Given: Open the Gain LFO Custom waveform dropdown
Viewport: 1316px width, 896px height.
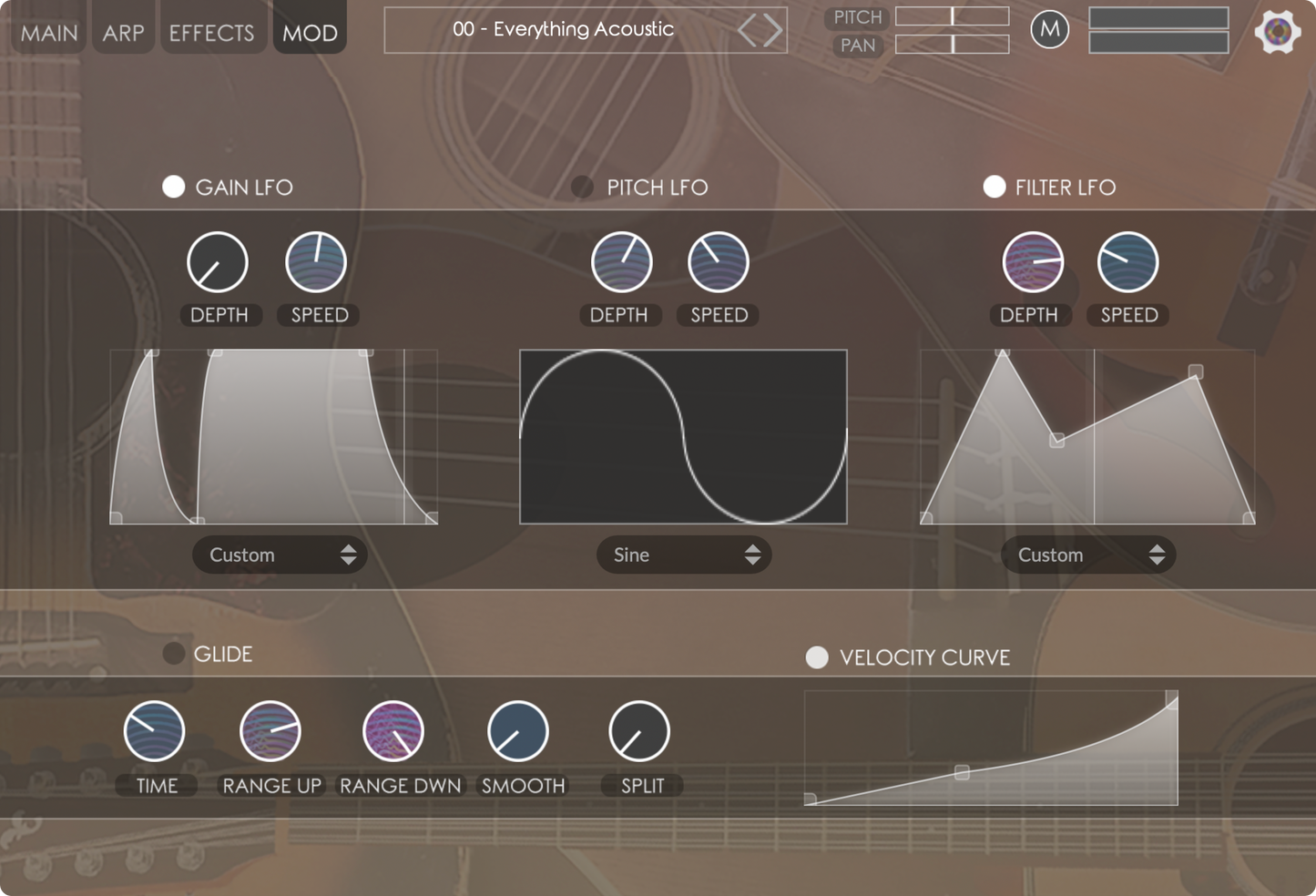Looking at the screenshot, I should (280, 555).
